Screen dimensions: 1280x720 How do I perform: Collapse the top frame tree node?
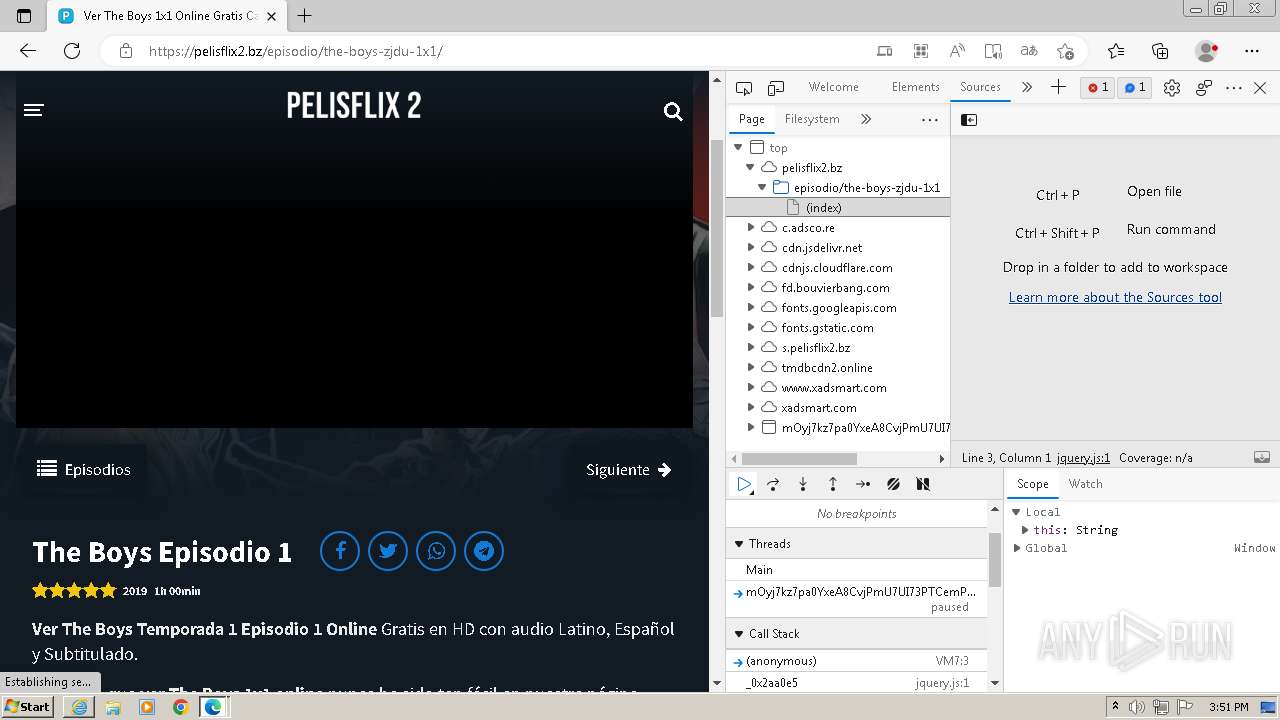739,147
